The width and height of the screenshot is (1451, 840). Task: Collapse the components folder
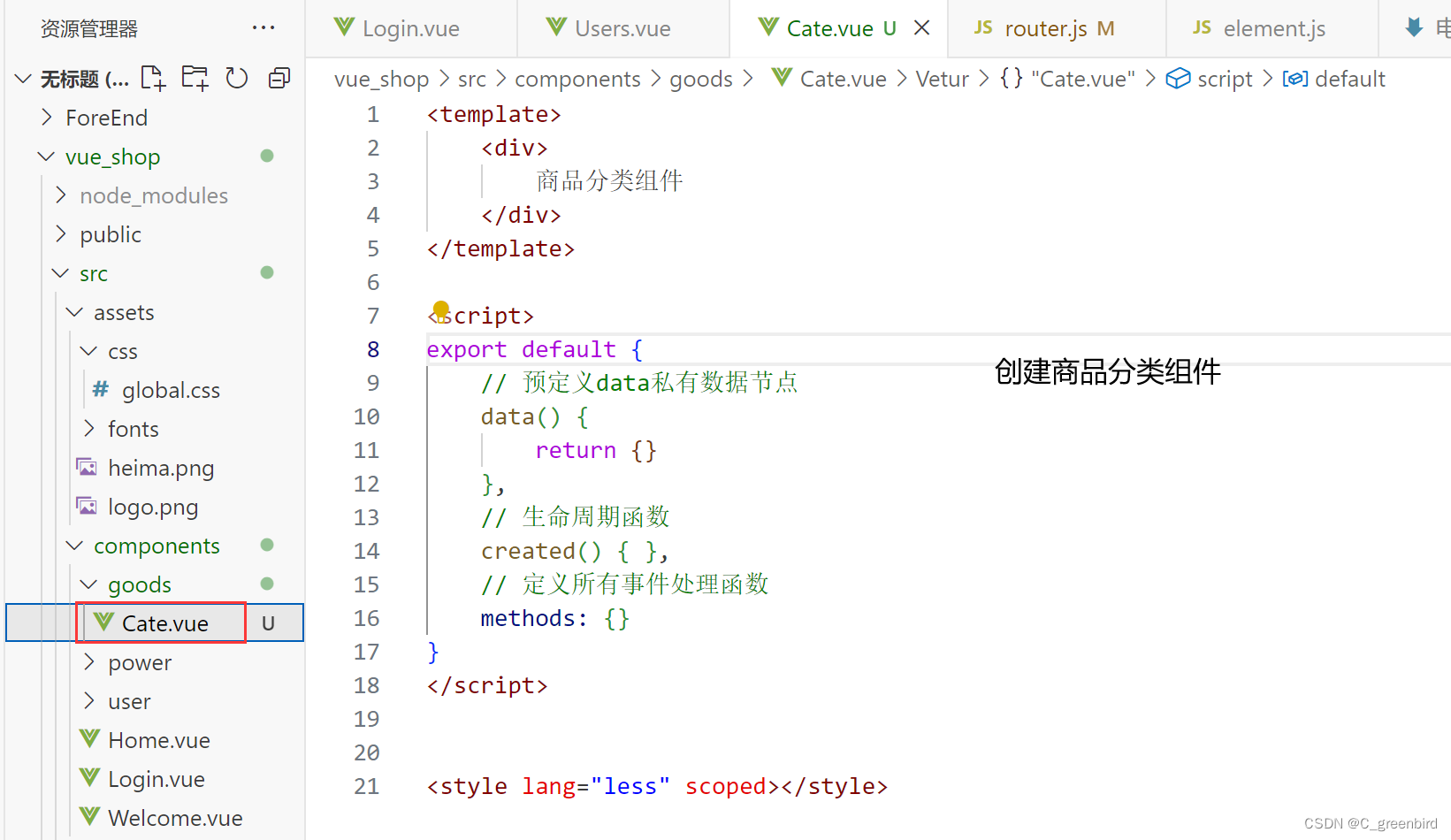click(75, 546)
